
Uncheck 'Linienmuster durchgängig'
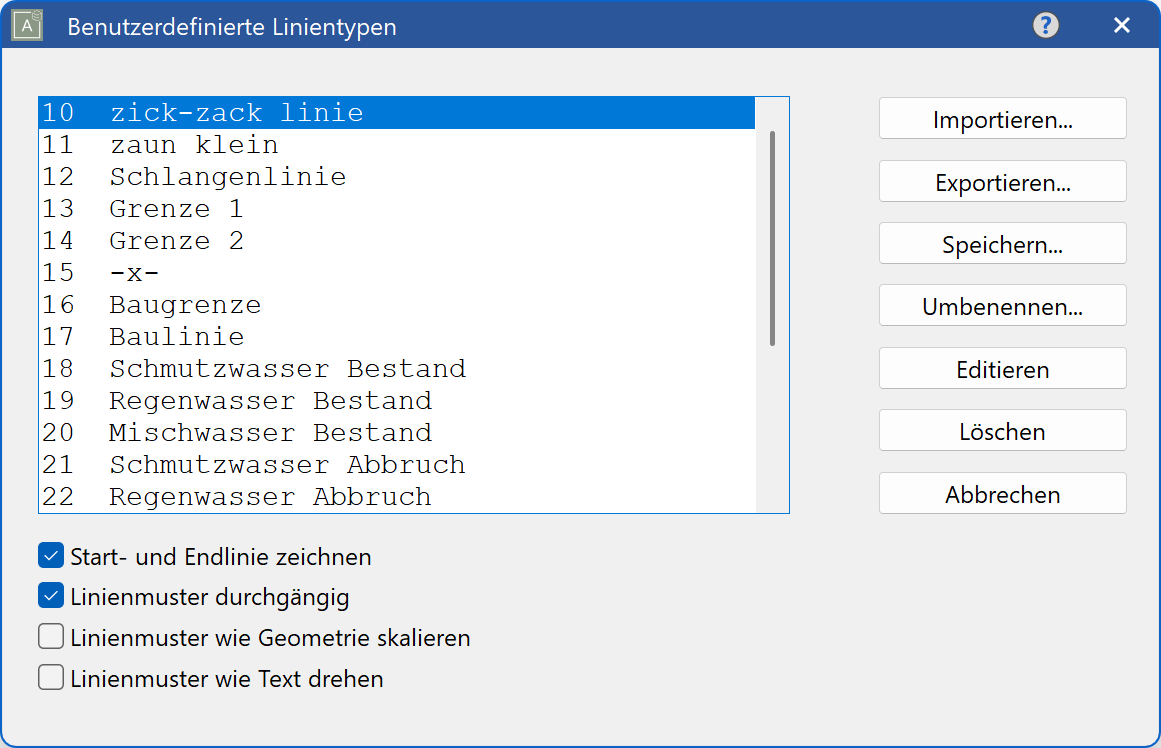click(50, 596)
